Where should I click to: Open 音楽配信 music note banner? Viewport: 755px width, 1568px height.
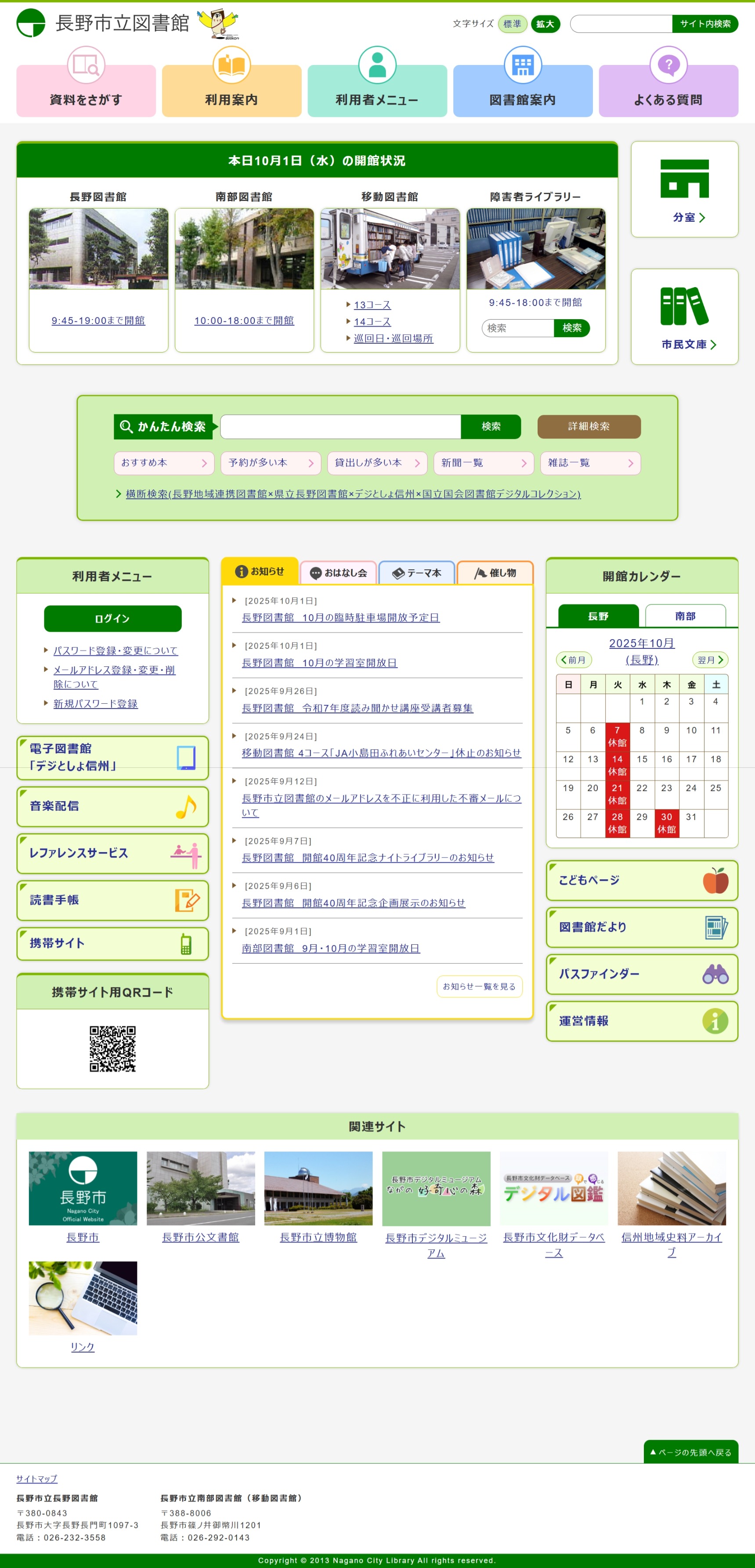point(112,806)
